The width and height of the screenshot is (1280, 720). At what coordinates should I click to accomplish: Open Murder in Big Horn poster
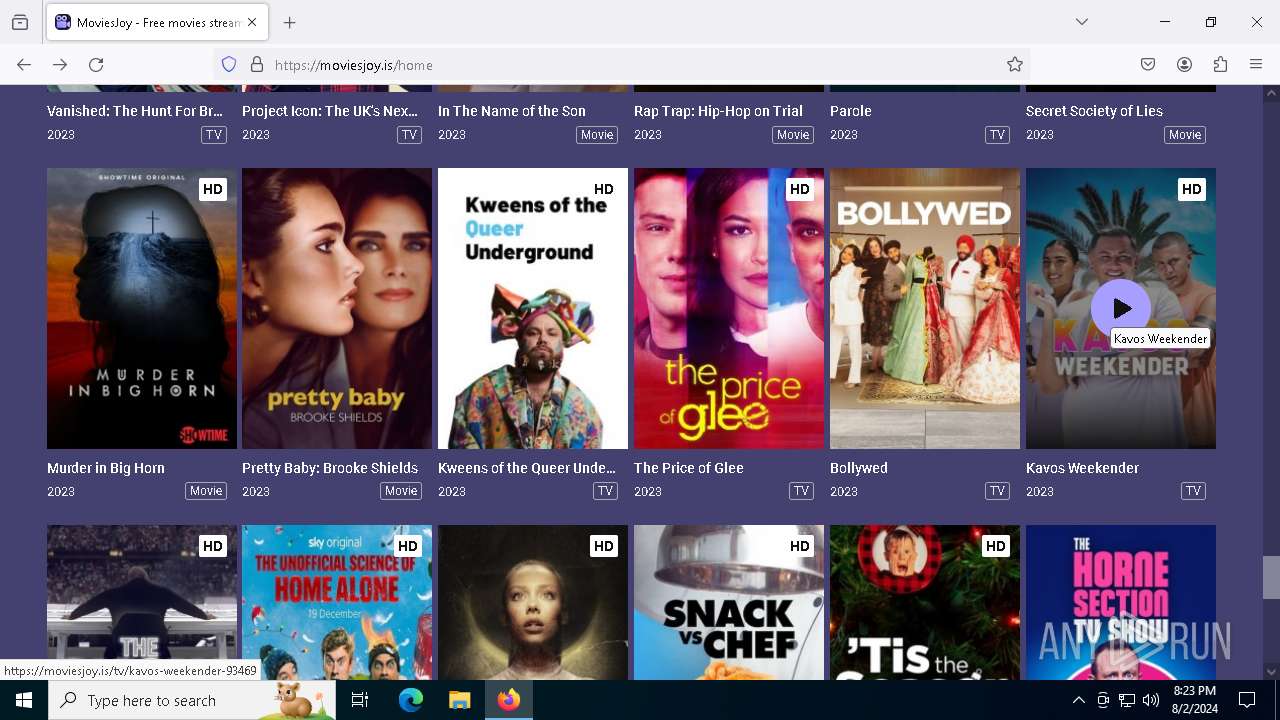(x=142, y=308)
